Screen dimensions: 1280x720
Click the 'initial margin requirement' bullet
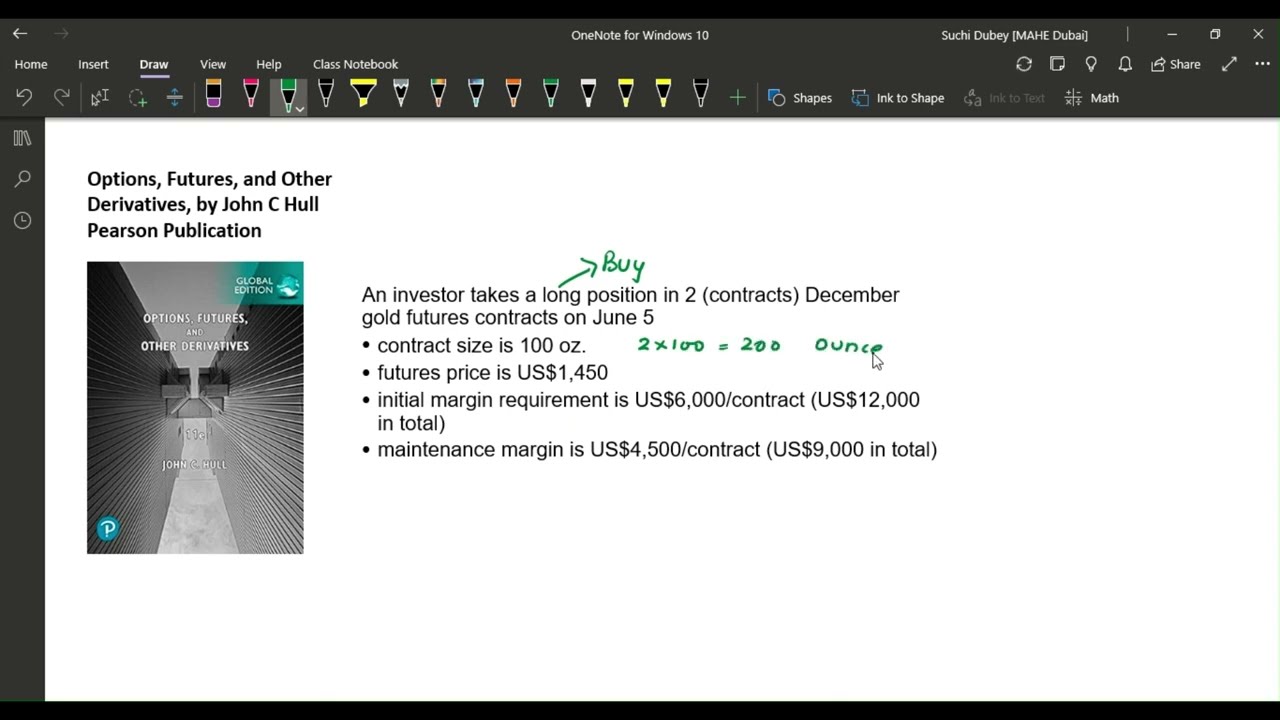(x=641, y=411)
